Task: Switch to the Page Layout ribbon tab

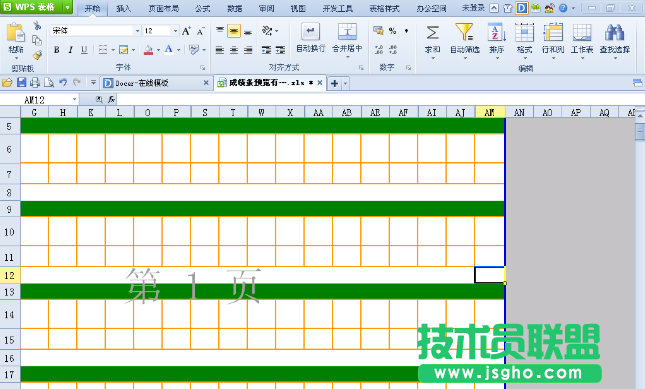Action: click(x=163, y=8)
